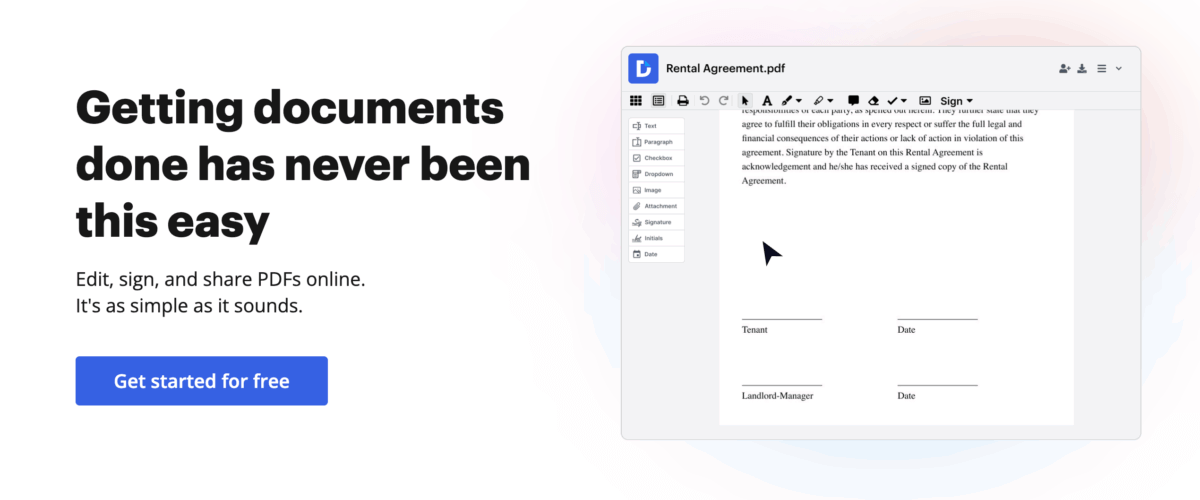Add a Text field from sidebar
Viewport: 1200px width, 500px height.
(x=656, y=126)
